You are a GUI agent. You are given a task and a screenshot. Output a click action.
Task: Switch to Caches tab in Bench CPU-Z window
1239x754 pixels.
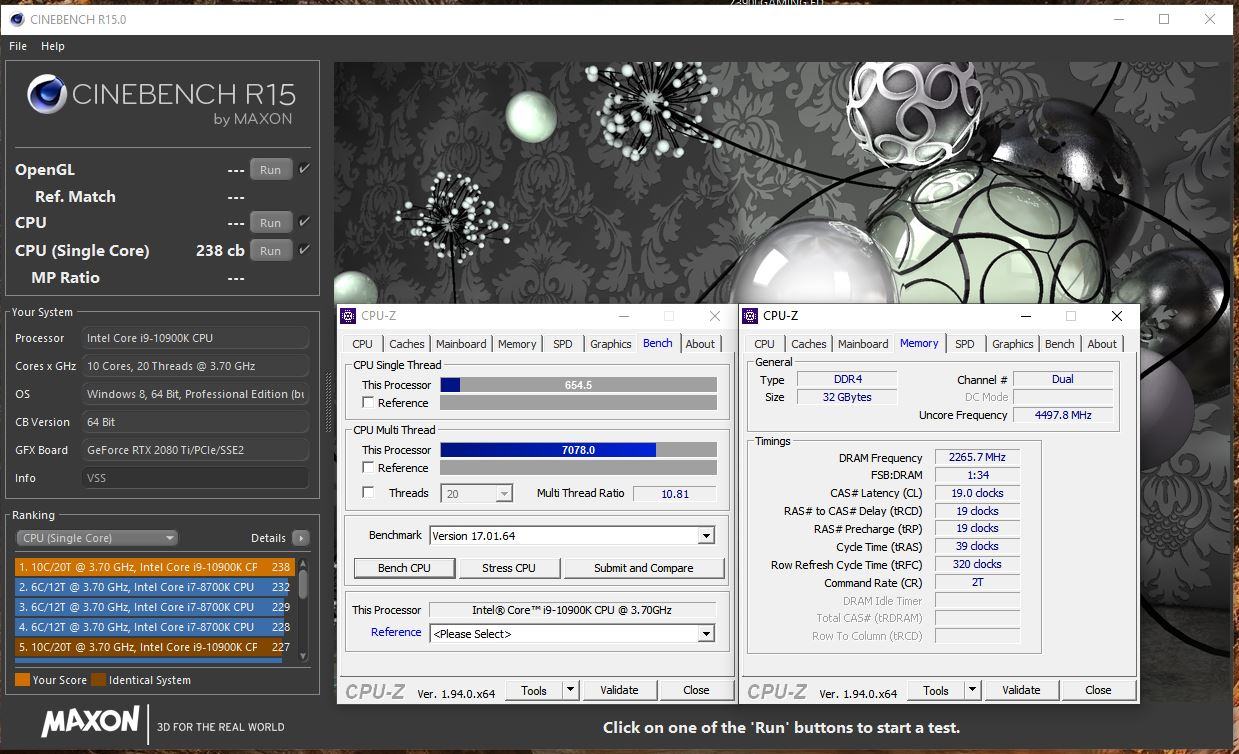pyautogui.click(x=407, y=344)
